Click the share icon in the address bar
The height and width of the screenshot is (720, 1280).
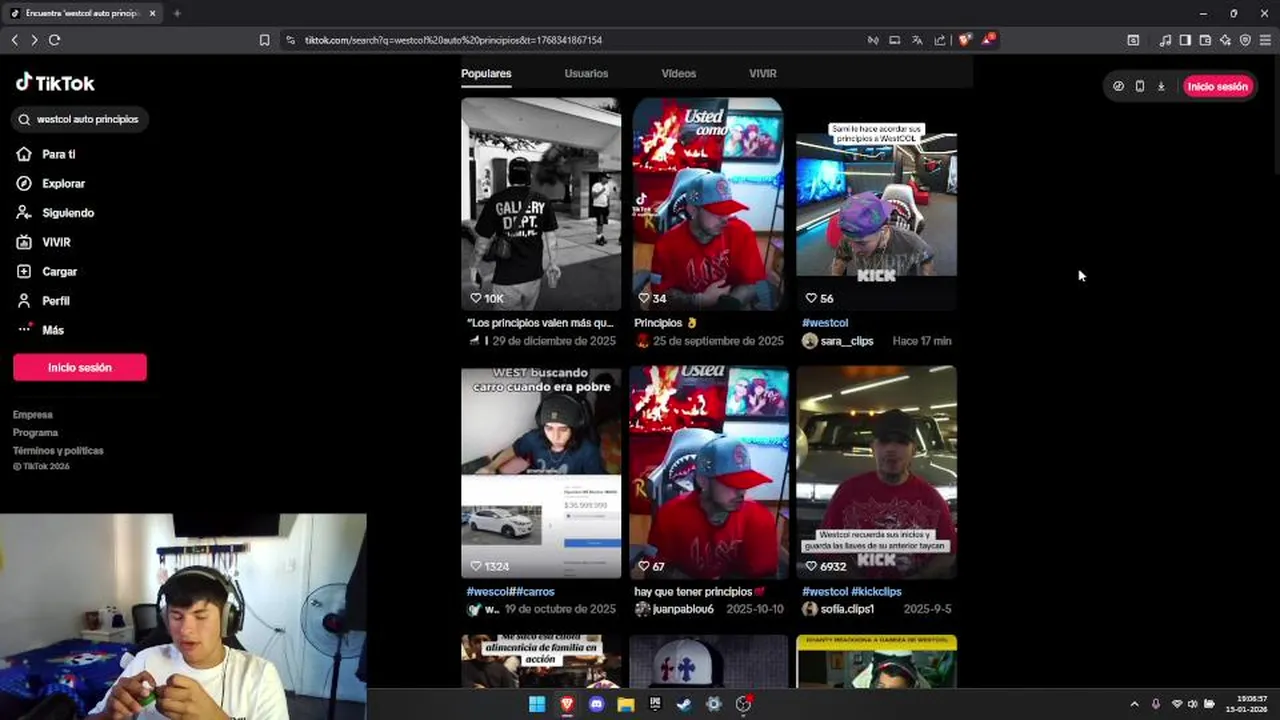tap(940, 40)
